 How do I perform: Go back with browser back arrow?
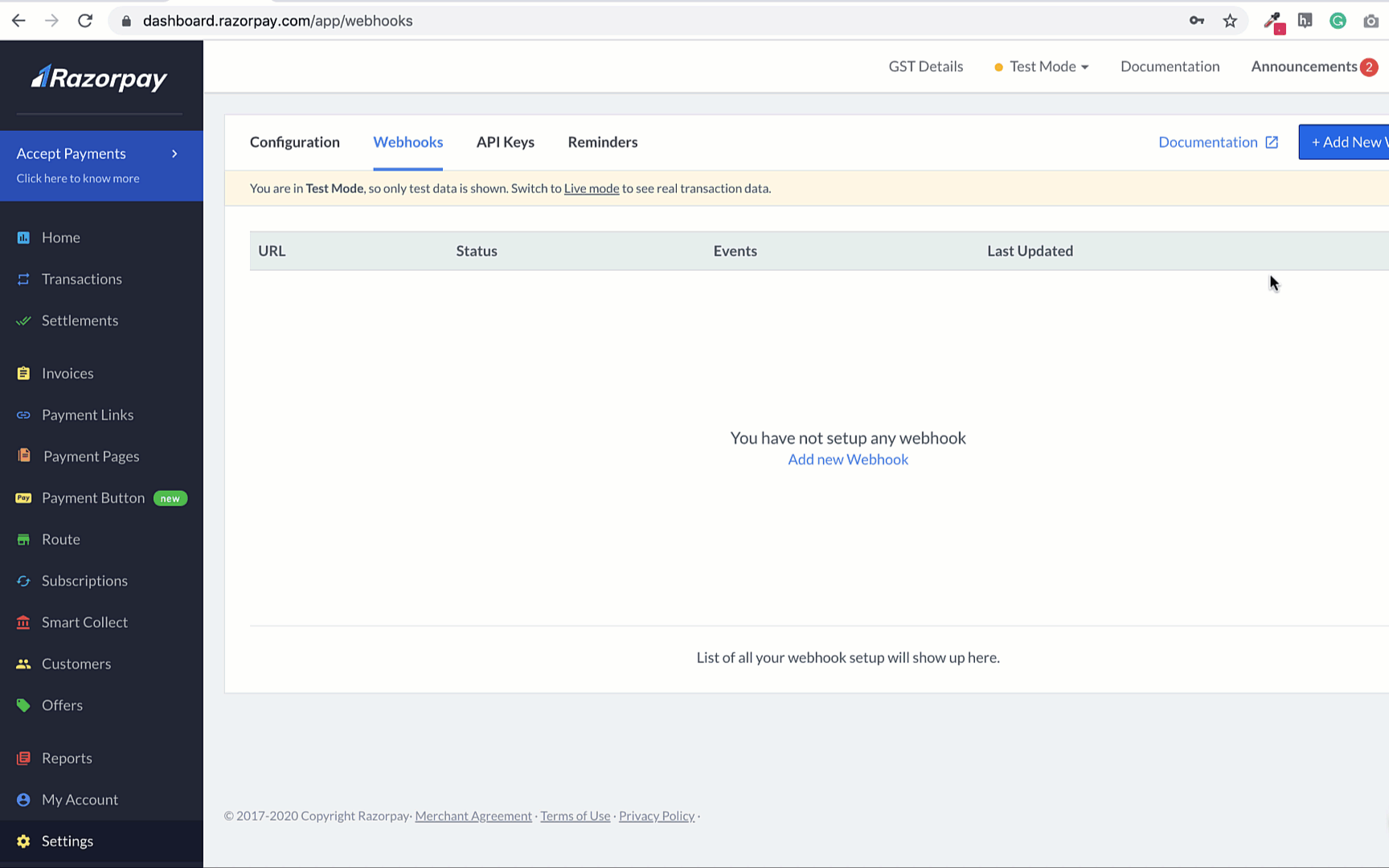tap(18, 21)
